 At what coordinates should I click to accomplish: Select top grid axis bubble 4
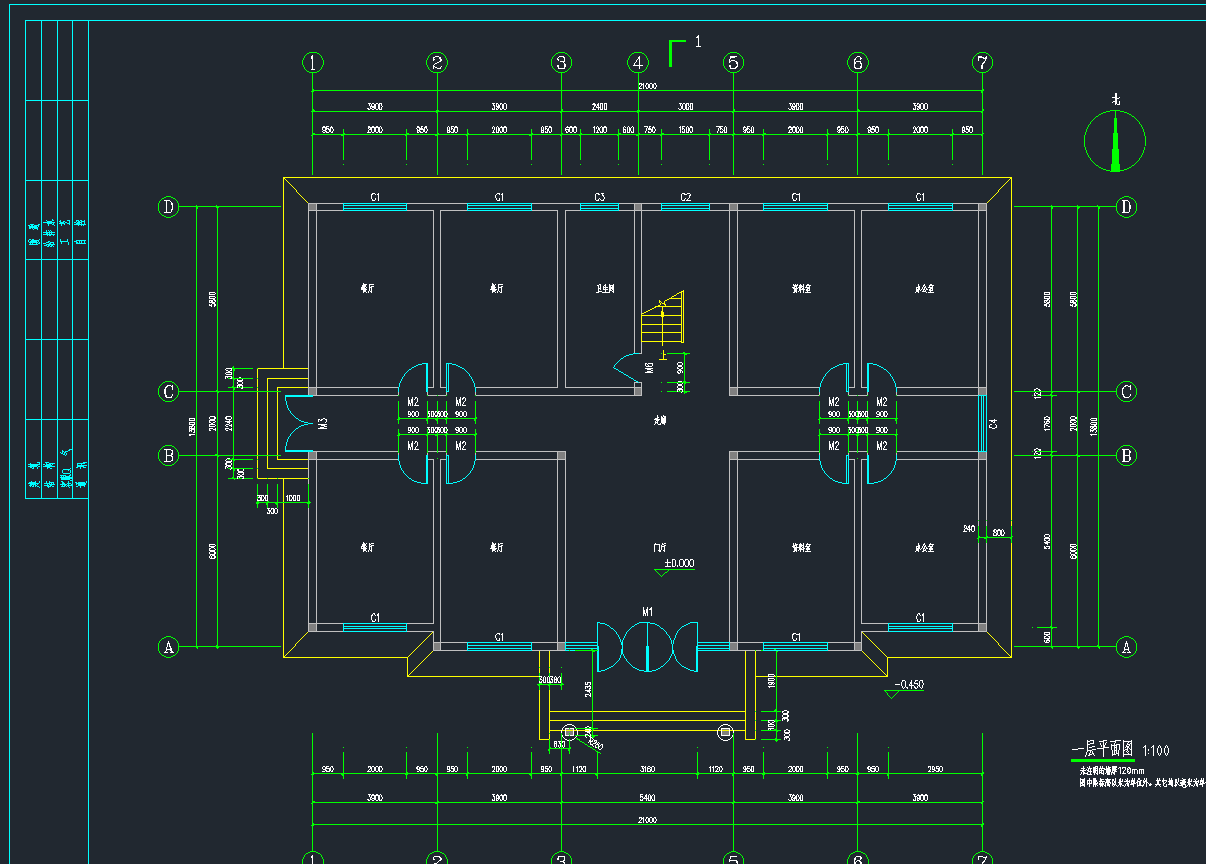coord(638,63)
